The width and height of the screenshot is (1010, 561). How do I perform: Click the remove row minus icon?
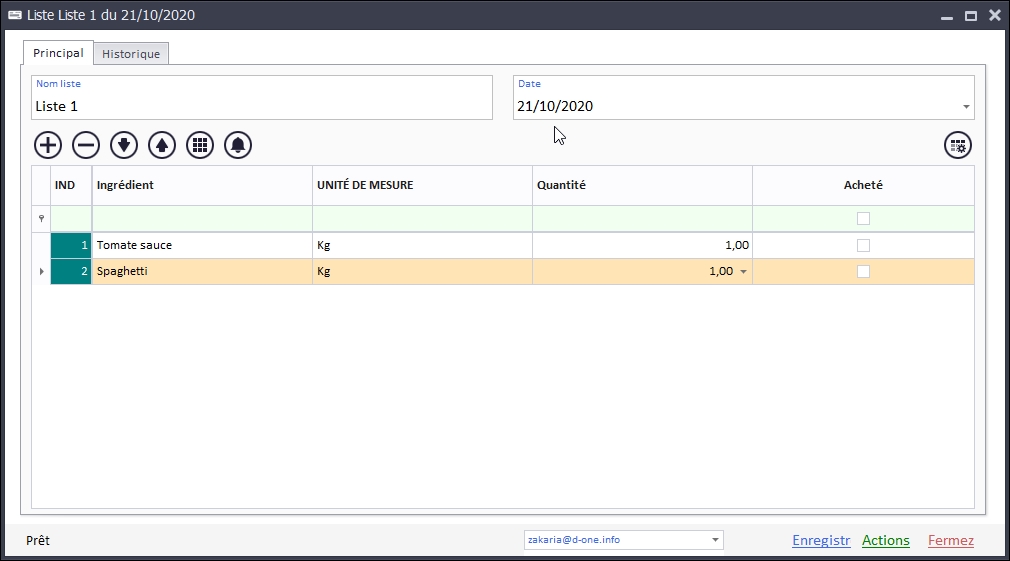pos(86,145)
